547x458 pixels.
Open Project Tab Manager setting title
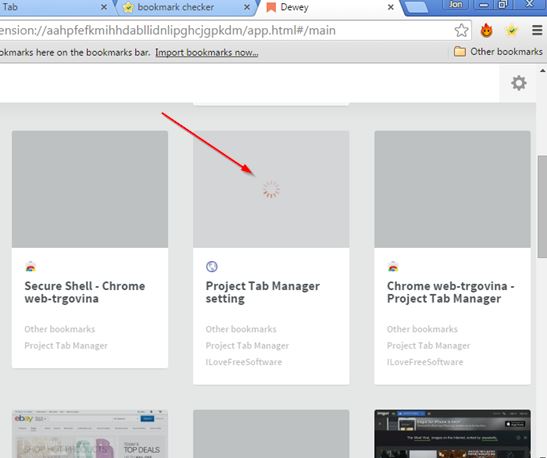[x=263, y=292]
